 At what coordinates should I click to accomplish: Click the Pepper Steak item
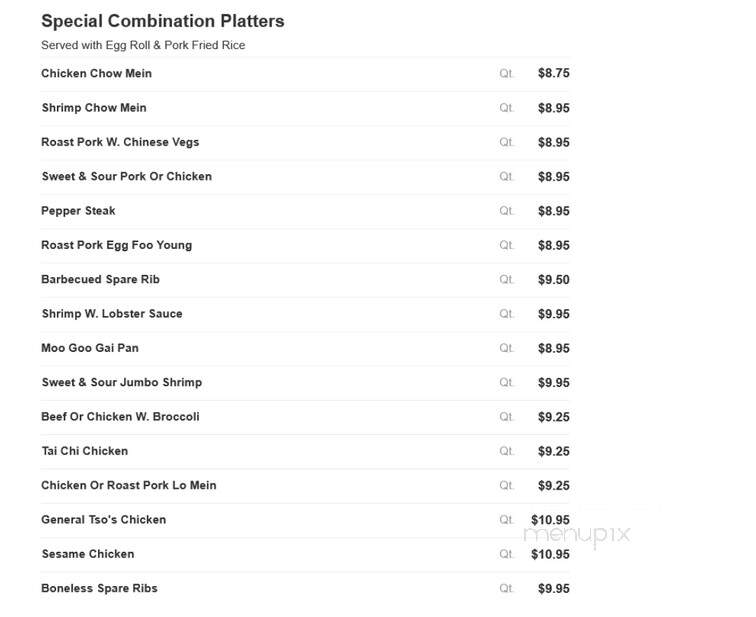(78, 211)
